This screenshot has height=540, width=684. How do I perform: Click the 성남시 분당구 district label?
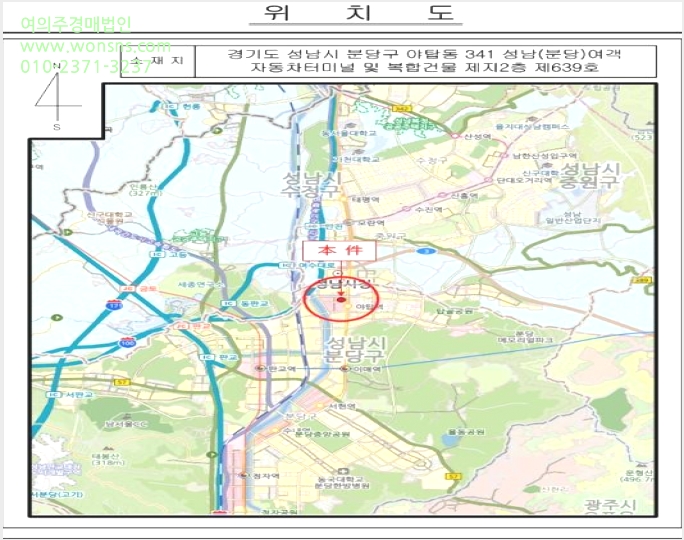coord(355,349)
